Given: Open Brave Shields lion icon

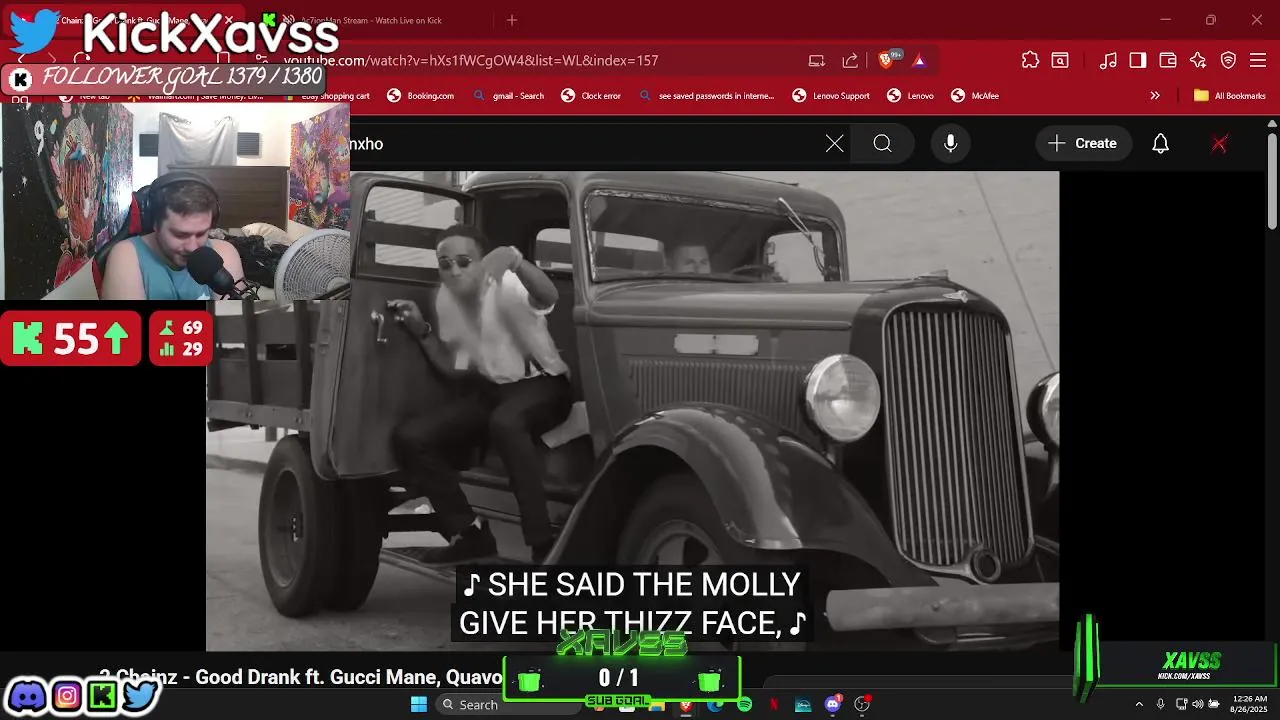Looking at the screenshot, I should 886,60.
